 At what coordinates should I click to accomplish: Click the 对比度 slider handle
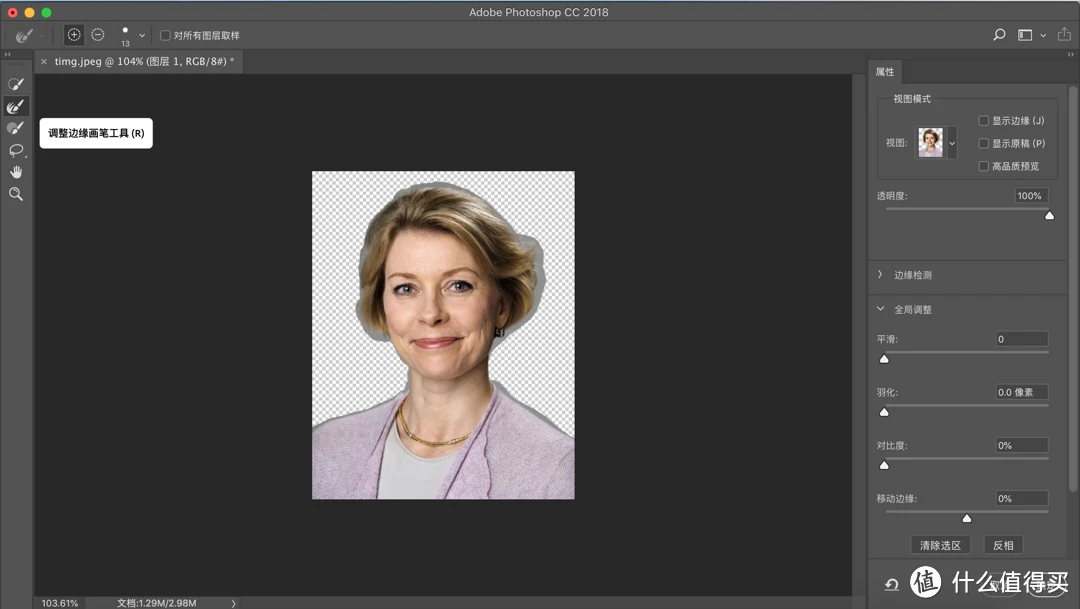(x=884, y=465)
